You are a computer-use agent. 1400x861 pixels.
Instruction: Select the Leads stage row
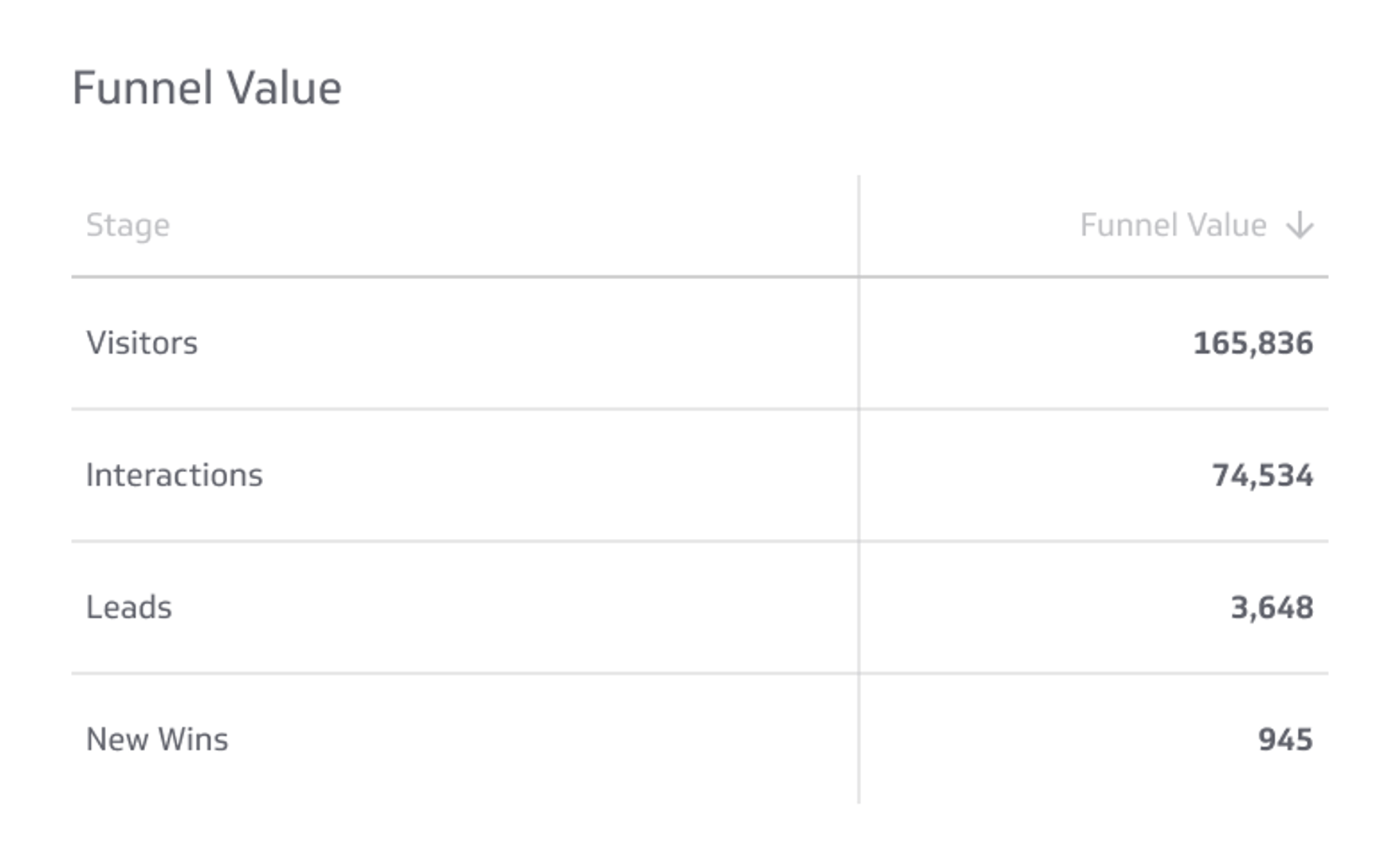[x=478, y=607]
